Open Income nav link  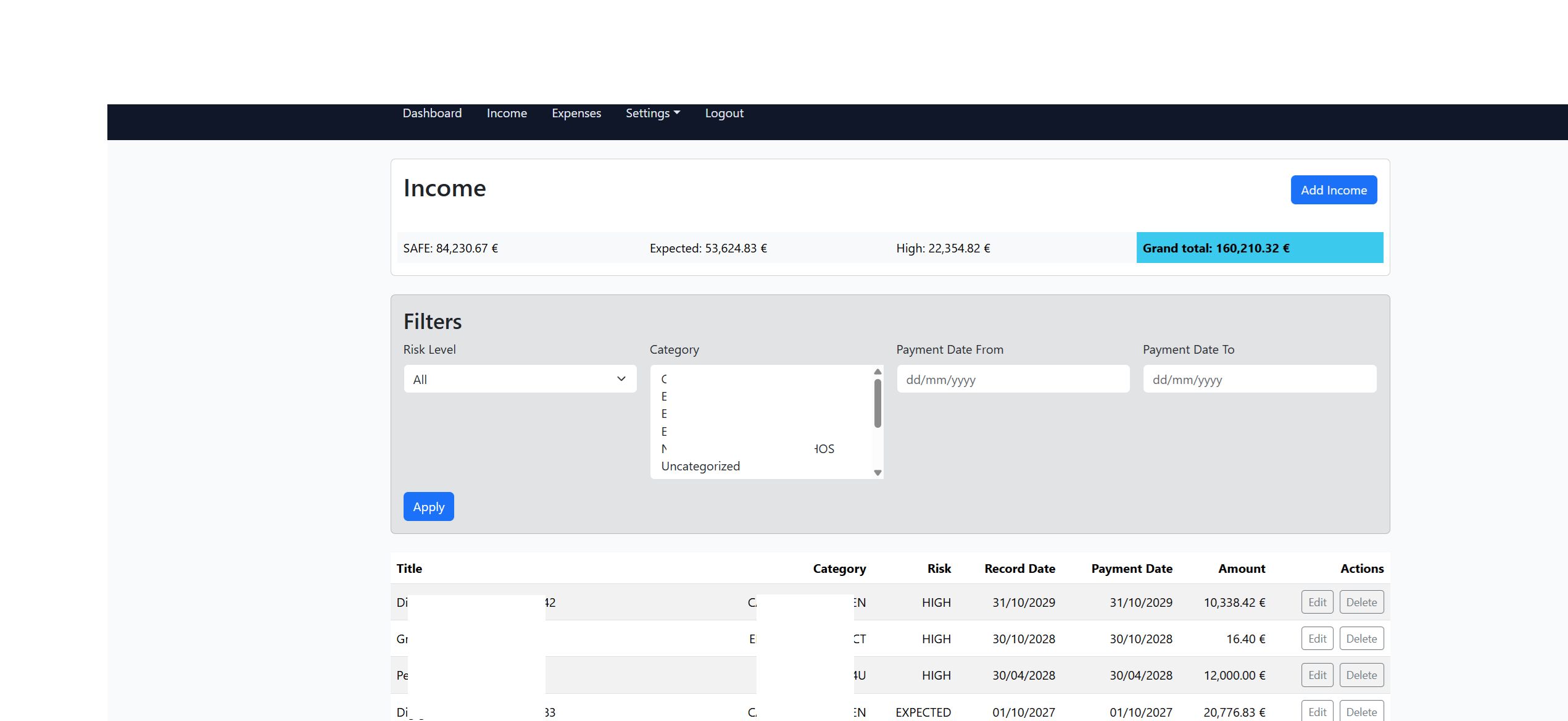click(506, 113)
